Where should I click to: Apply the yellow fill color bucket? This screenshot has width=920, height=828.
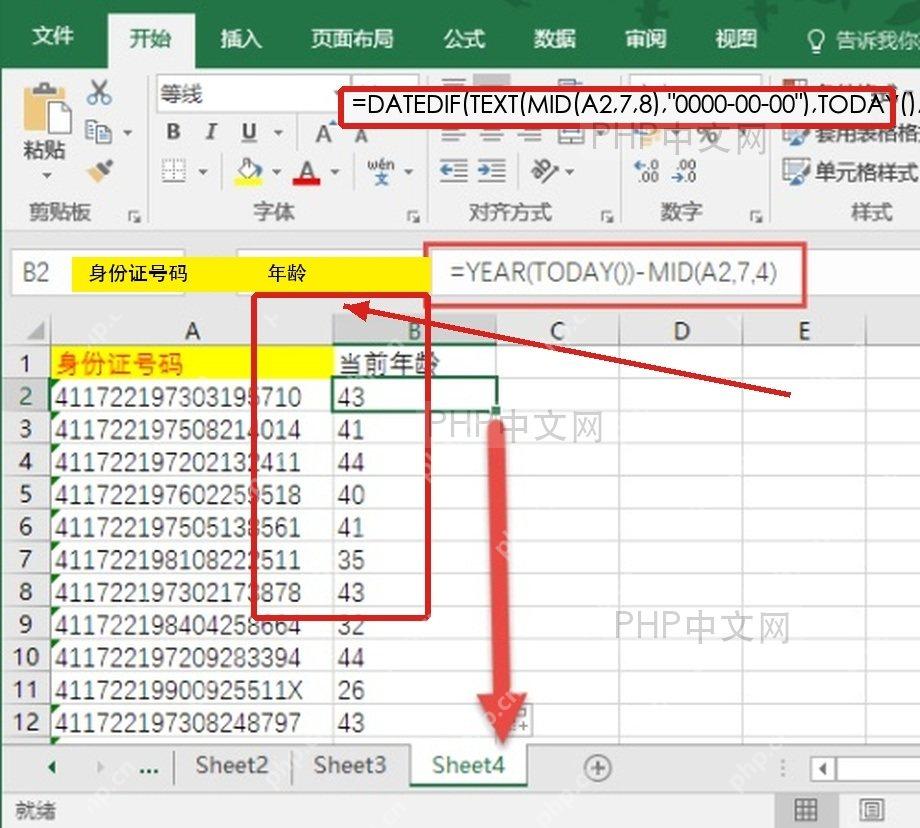pos(249,171)
